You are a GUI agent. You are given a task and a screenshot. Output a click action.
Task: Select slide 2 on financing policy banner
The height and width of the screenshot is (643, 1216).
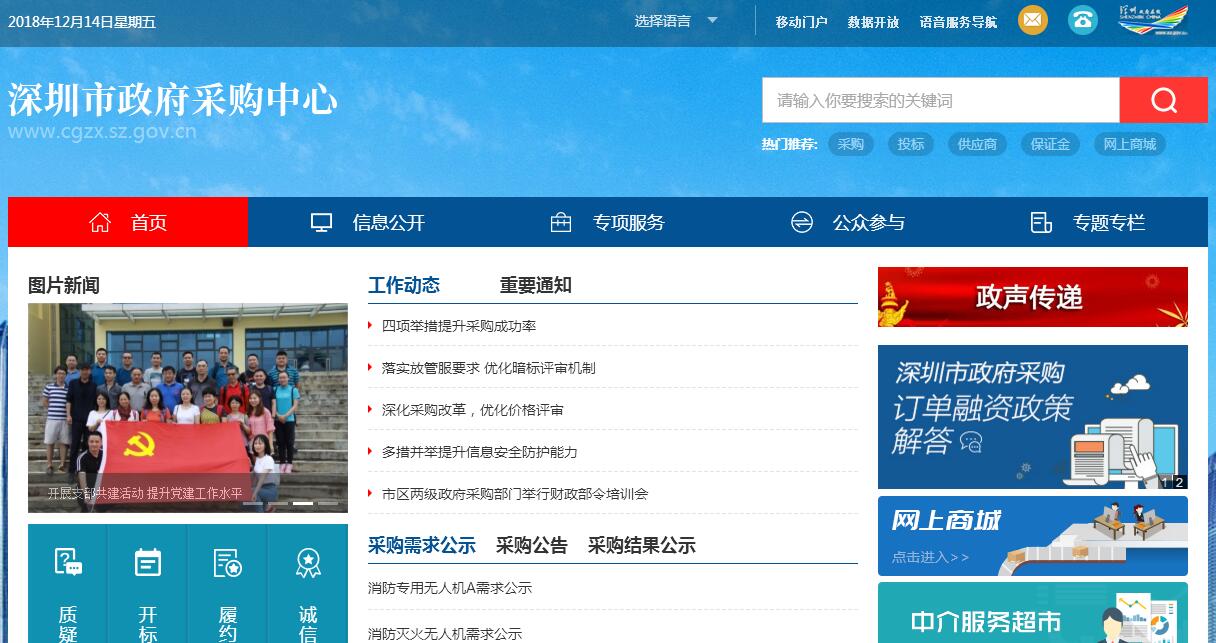point(1179,482)
